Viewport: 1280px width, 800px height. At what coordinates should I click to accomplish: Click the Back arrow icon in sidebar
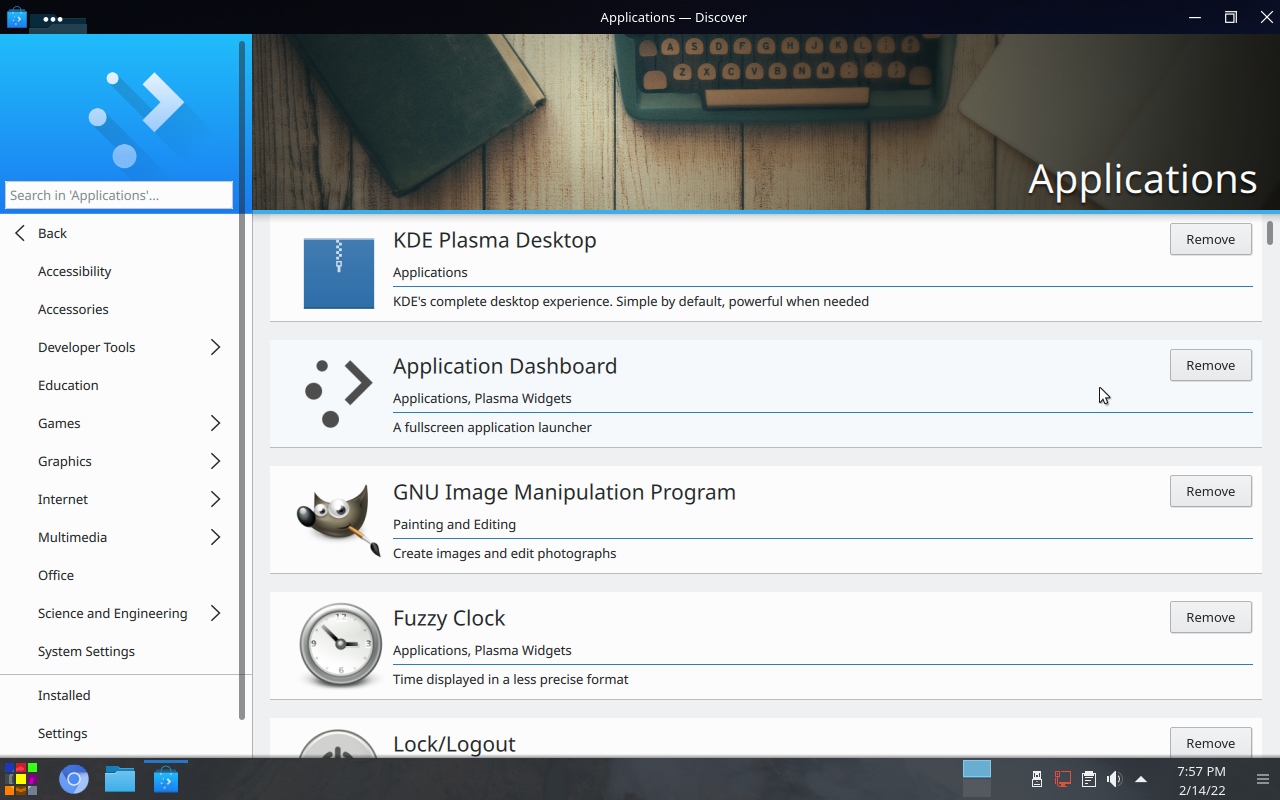20,233
